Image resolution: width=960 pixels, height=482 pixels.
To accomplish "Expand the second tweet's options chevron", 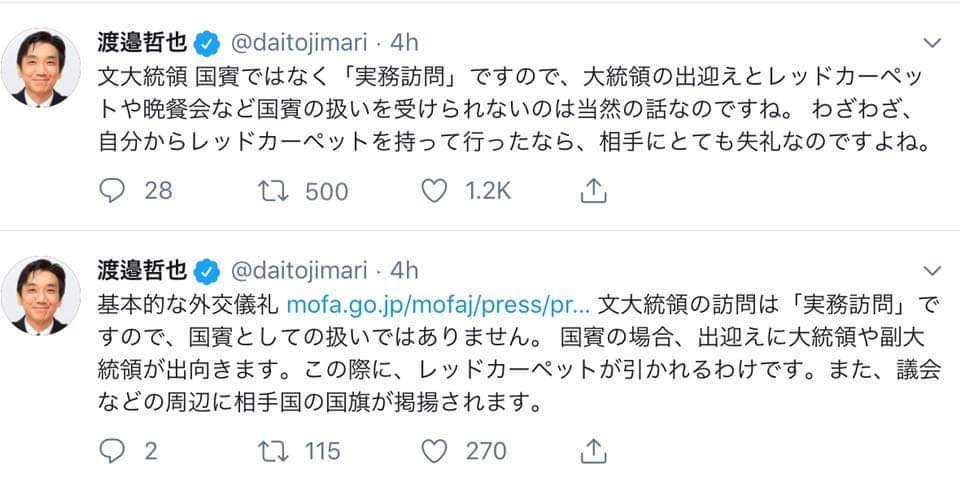I will point(930,270).
